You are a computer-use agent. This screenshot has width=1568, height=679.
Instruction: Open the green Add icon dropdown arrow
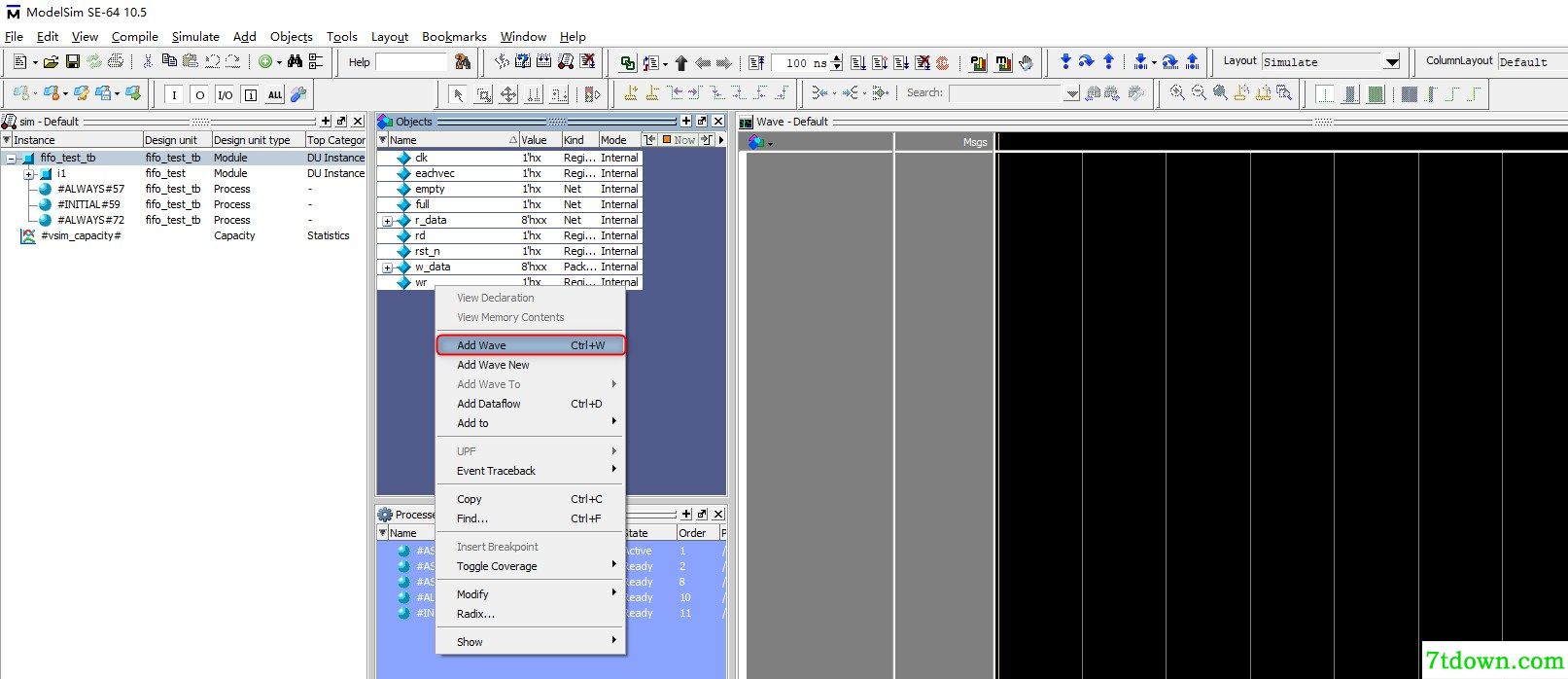tap(279, 62)
